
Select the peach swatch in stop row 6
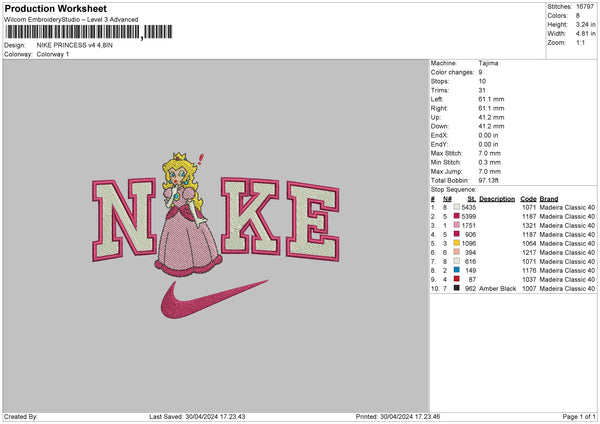click(x=457, y=252)
